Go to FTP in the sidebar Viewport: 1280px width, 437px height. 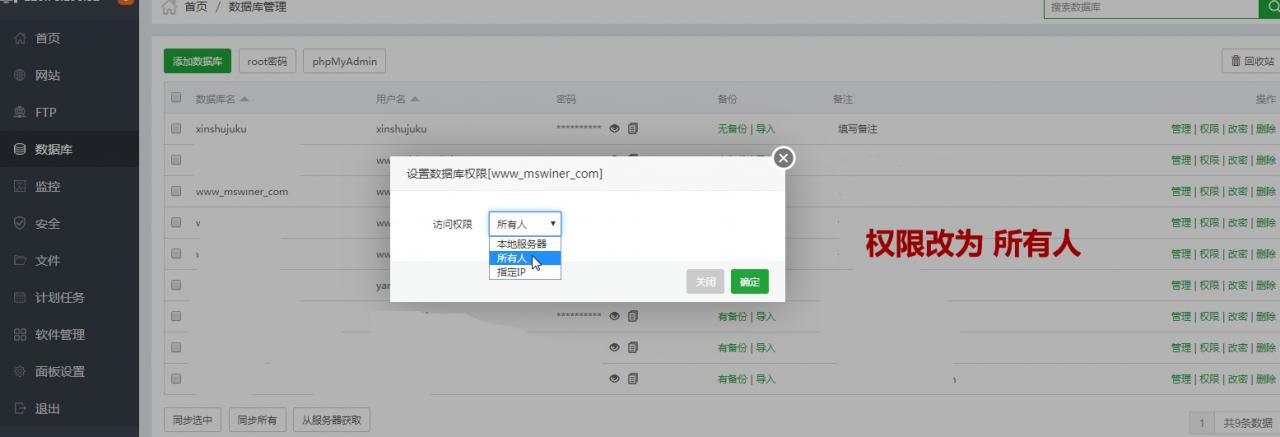(45, 113)
